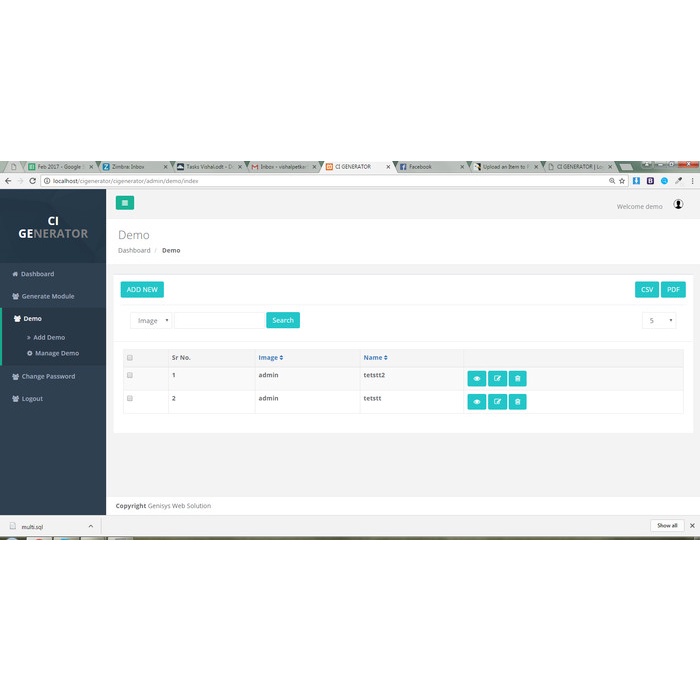Image resolution: width=700 pixels, height=700 pixels.
Task: Open the browser zoom magnifier icon
Action: tap(612, 181)
